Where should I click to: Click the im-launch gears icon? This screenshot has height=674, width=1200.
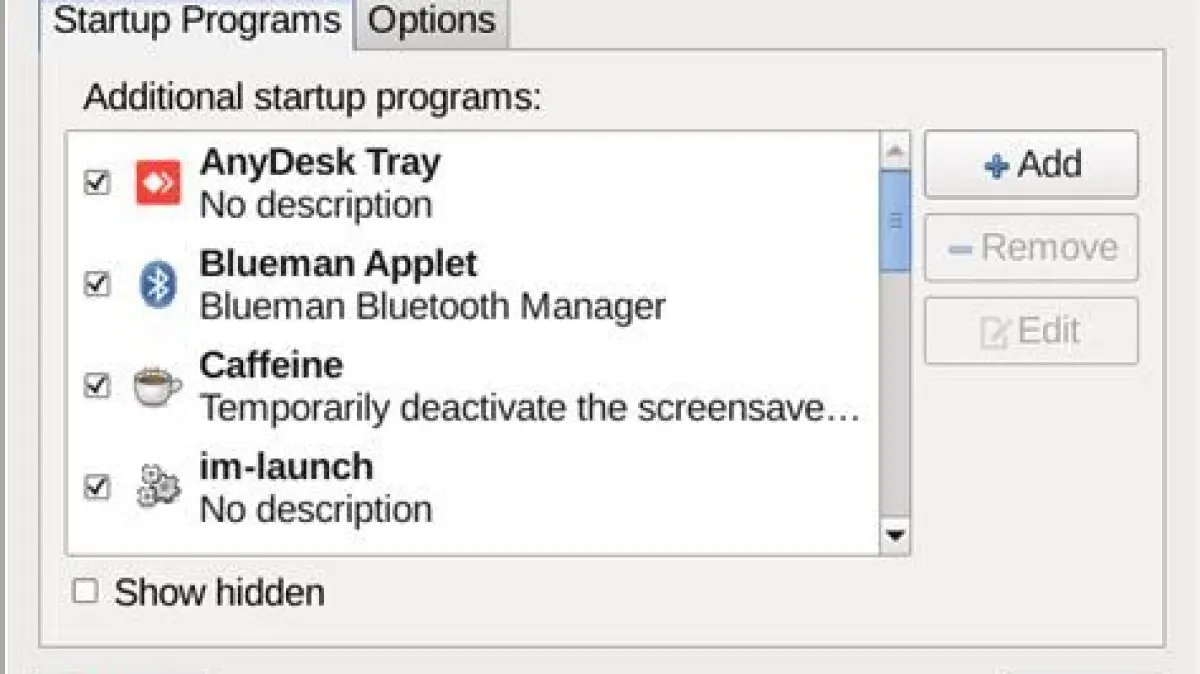tap(158, 488)
